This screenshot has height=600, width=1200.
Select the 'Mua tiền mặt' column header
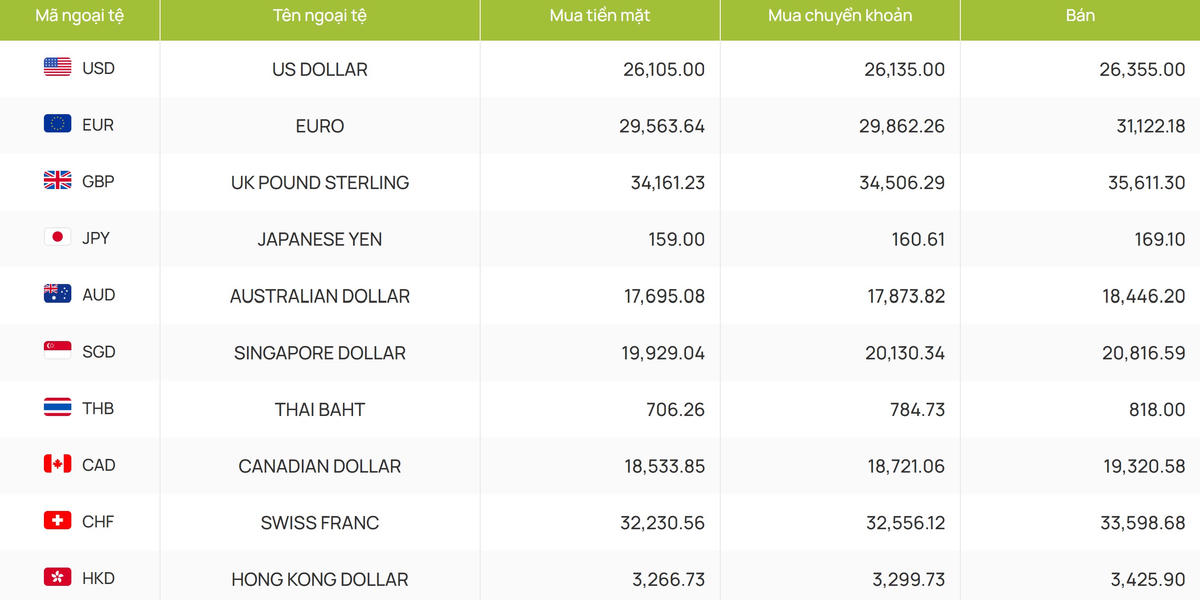click(599, 16)
